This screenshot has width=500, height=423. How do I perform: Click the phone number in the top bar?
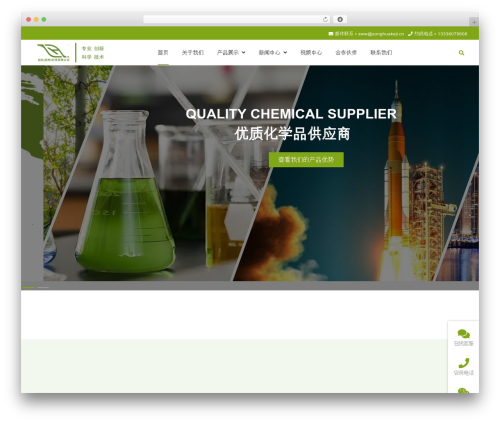click(x=452, y=34)
